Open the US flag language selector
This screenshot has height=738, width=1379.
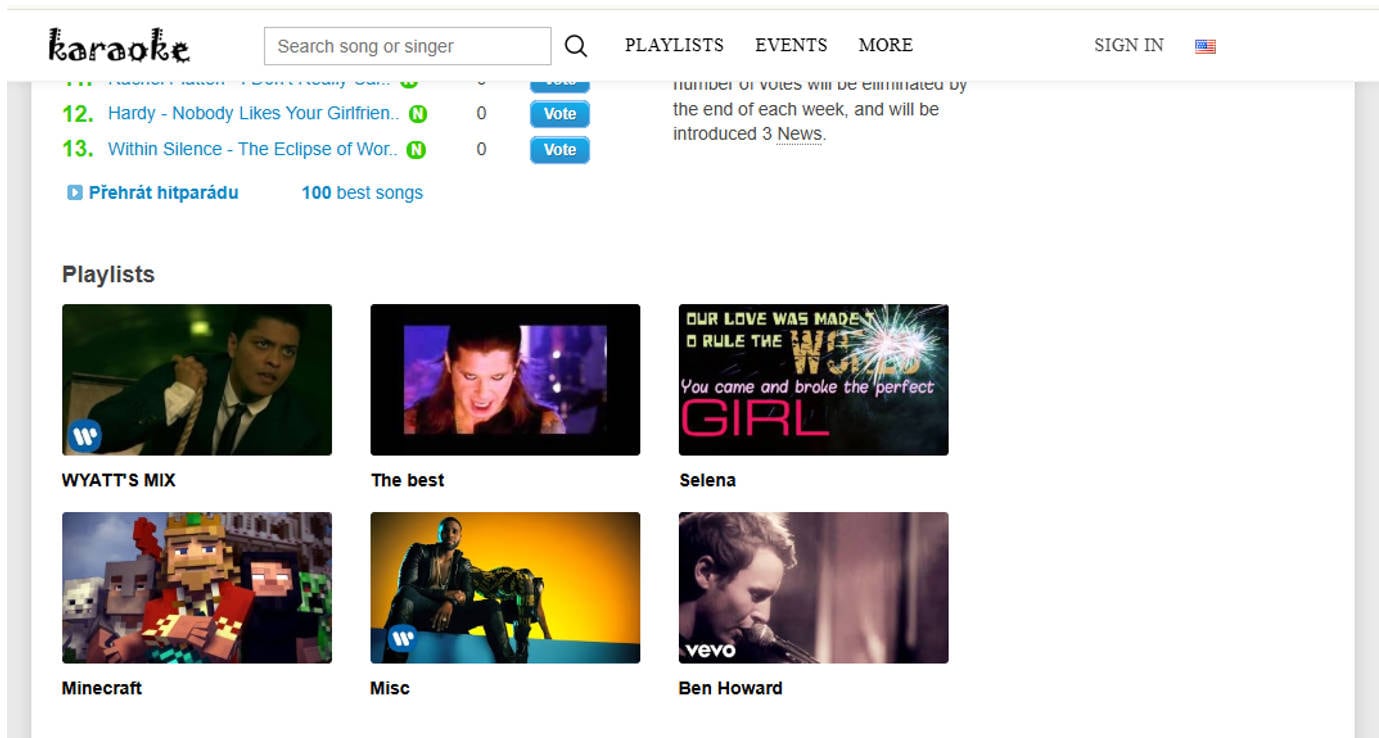pyautogui.click(x=1205, y=46)
